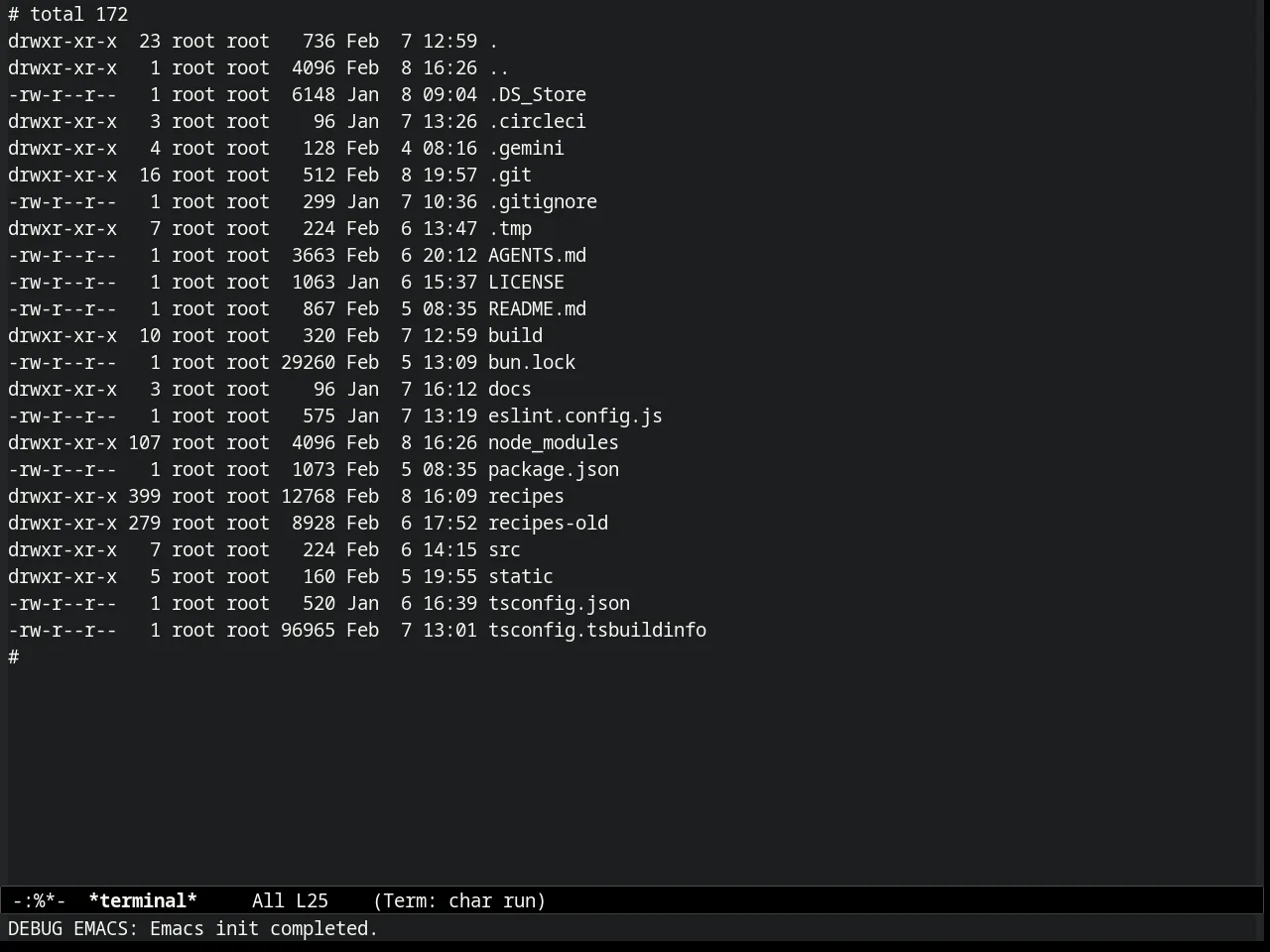Click the empty shell prompt at the bottom
Screen dimensions: 1270x952
[14, 656]
